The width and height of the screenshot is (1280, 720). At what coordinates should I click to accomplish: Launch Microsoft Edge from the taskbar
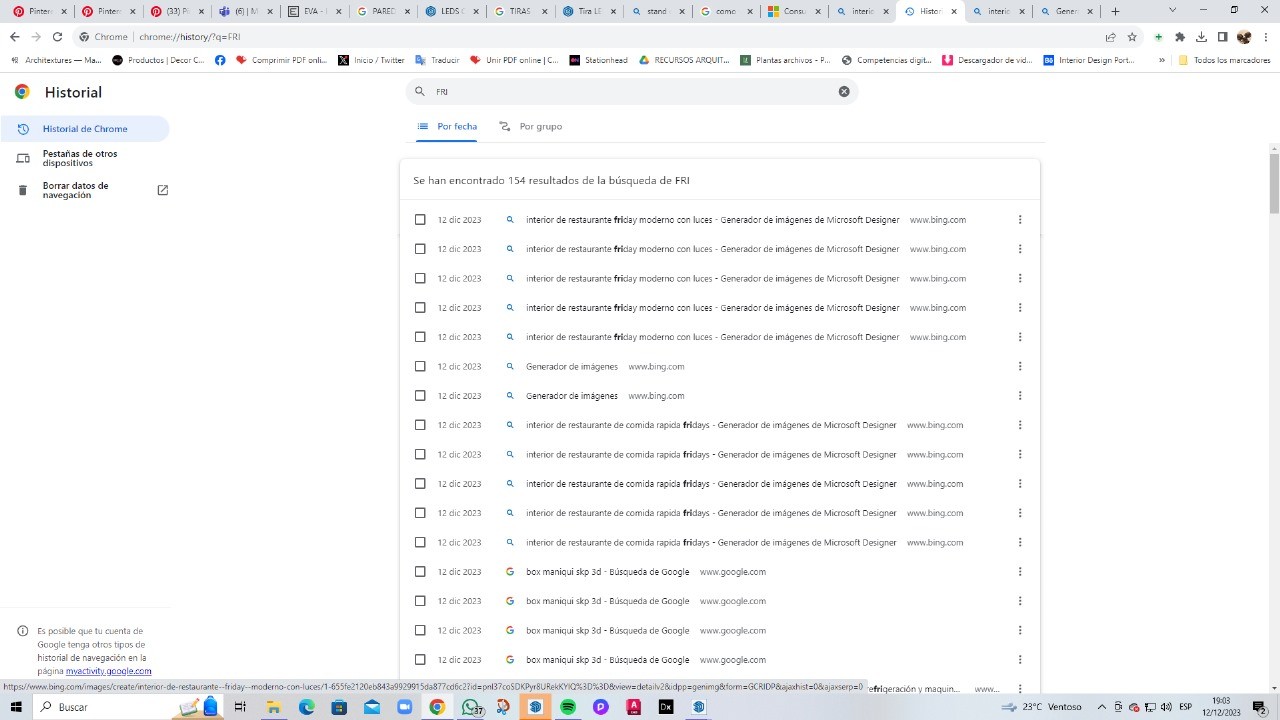tap(306, 707)
